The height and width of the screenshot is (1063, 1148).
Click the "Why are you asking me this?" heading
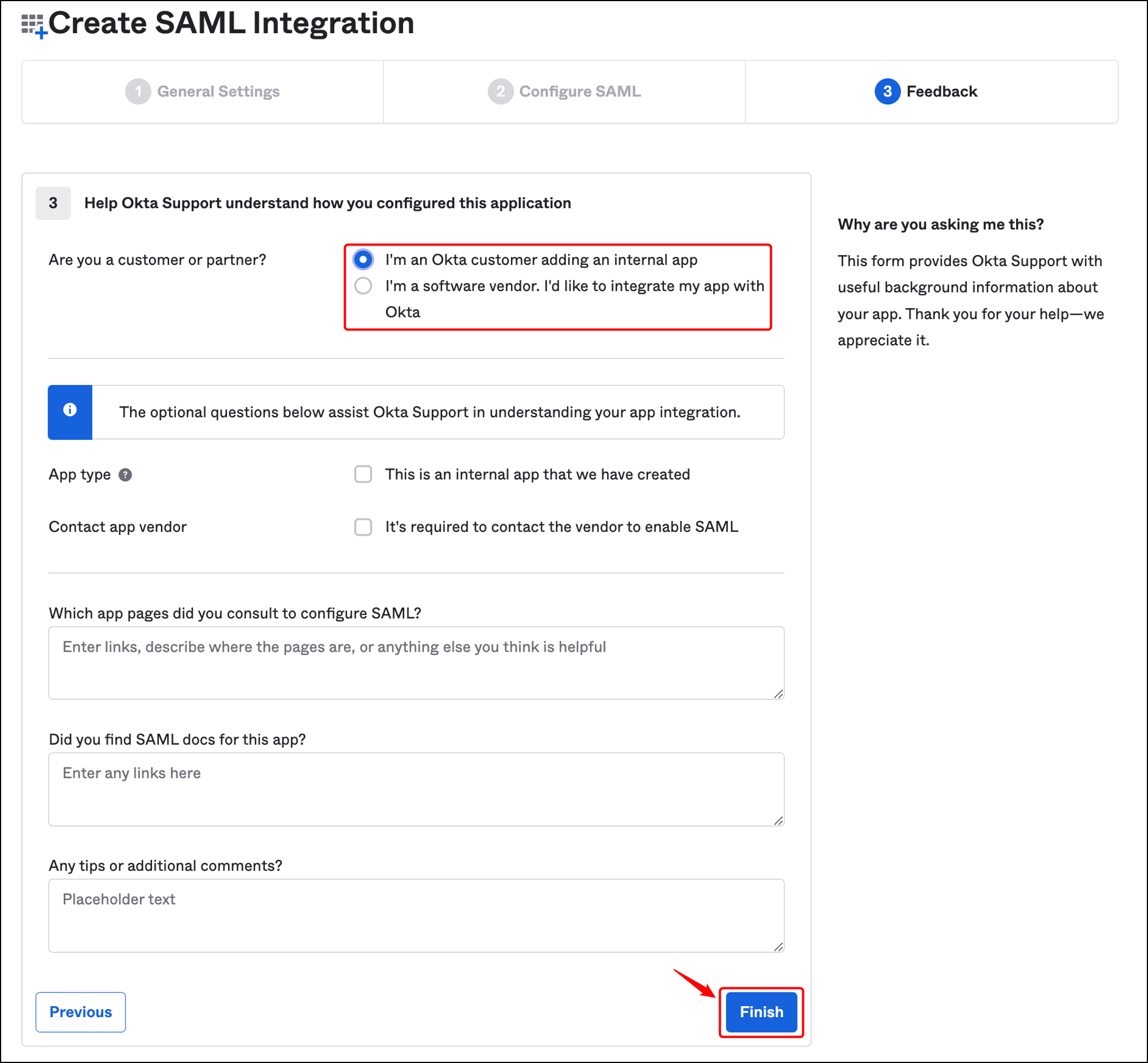pos(940,224)
